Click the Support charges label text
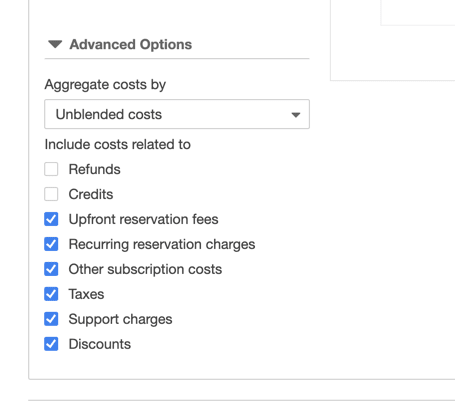This screenshot has width=455, height=411. (x=120, y=319)
